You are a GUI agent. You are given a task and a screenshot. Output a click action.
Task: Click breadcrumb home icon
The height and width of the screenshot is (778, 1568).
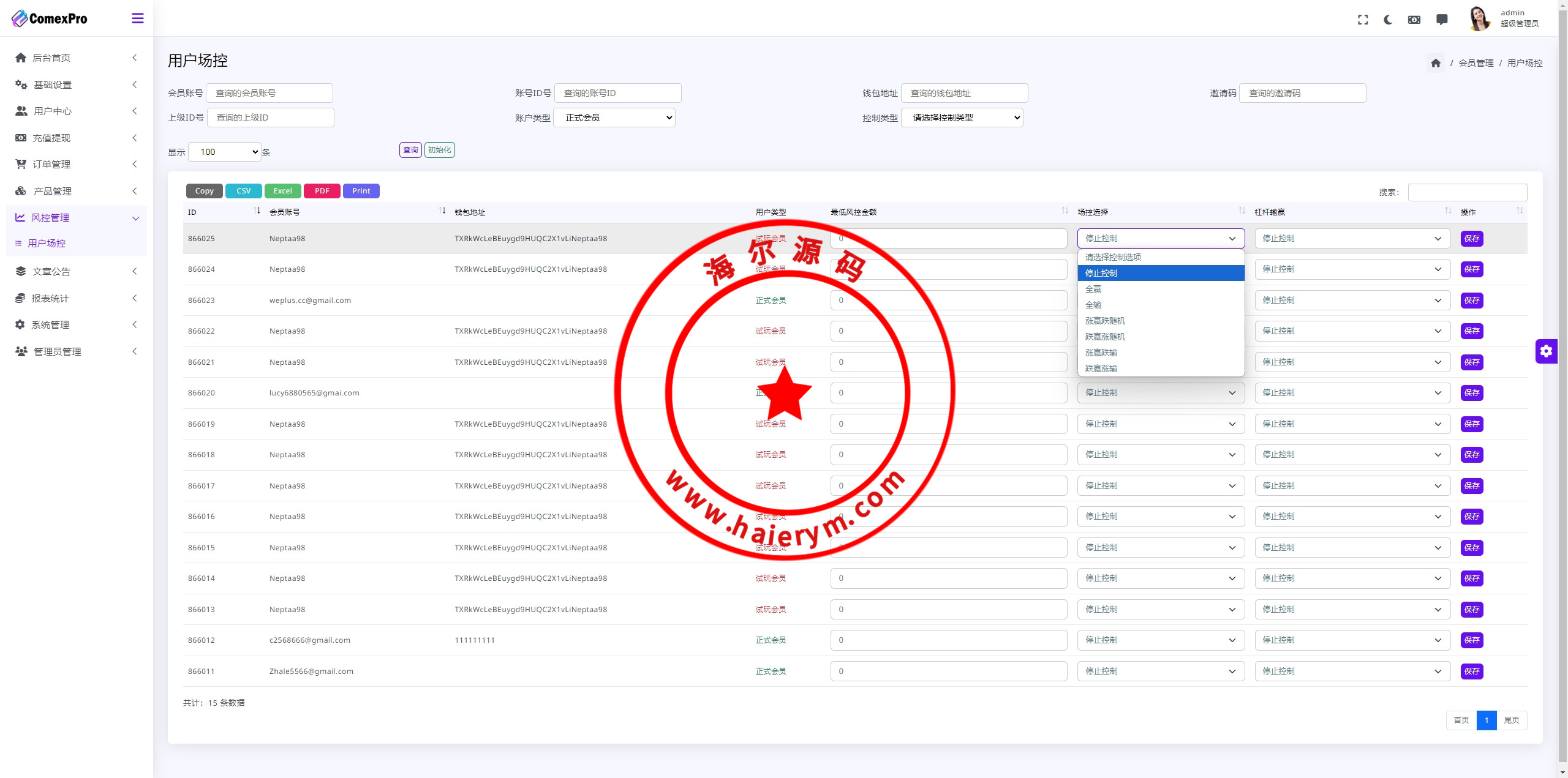(x=1436, y=63)
